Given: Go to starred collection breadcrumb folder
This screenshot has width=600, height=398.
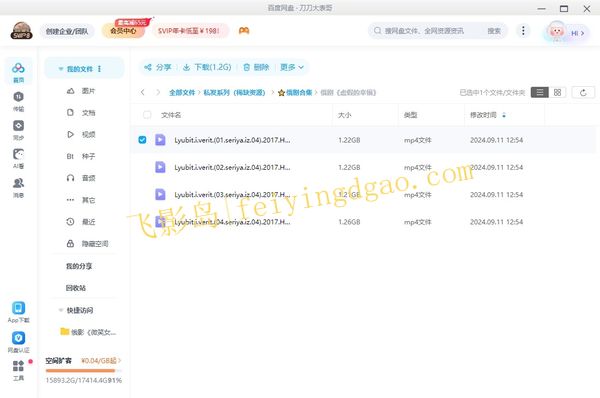Looking at the screenshot, I should click(x=295, y=92).
